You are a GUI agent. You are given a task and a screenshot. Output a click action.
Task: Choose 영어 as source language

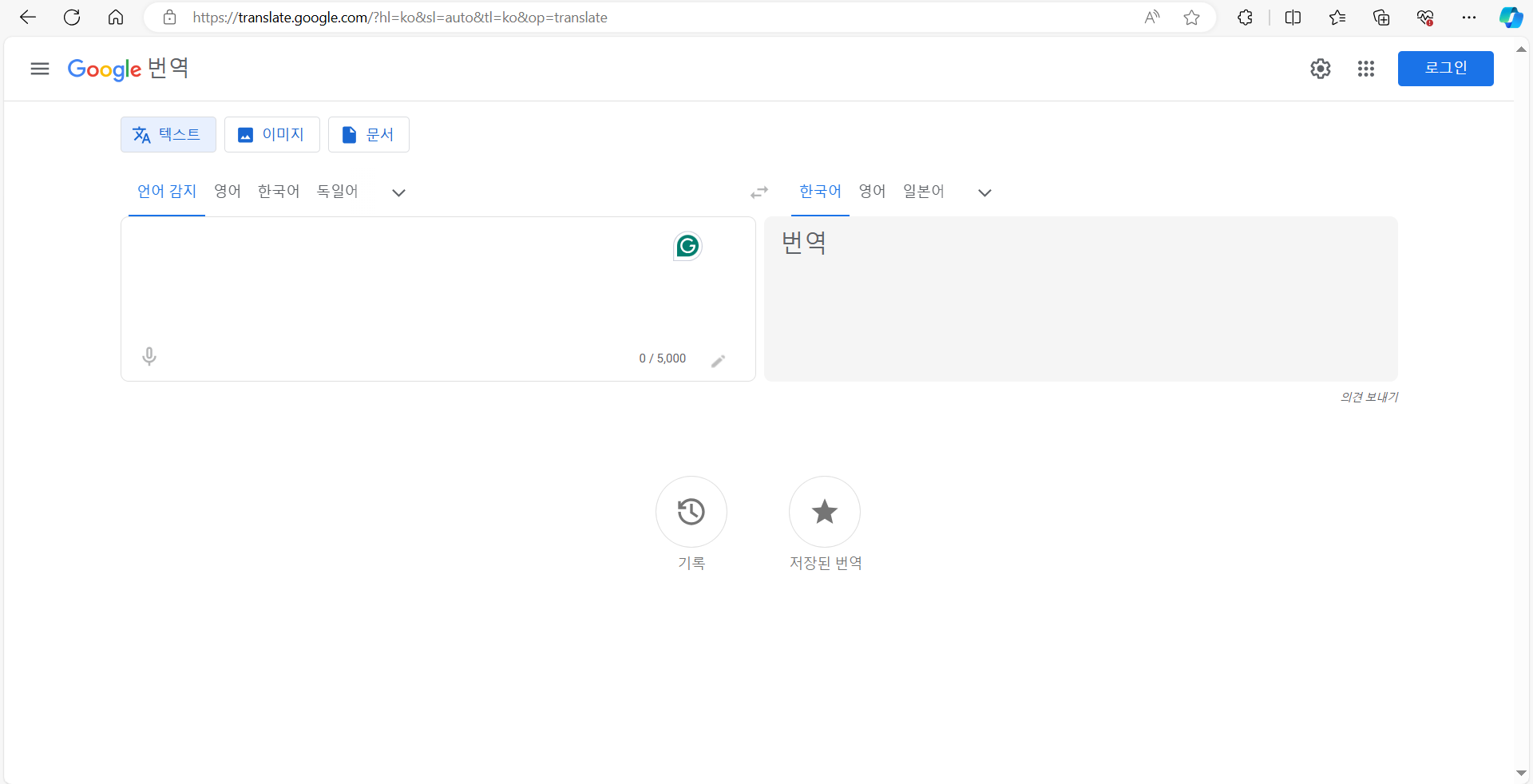tap(228, 192)
